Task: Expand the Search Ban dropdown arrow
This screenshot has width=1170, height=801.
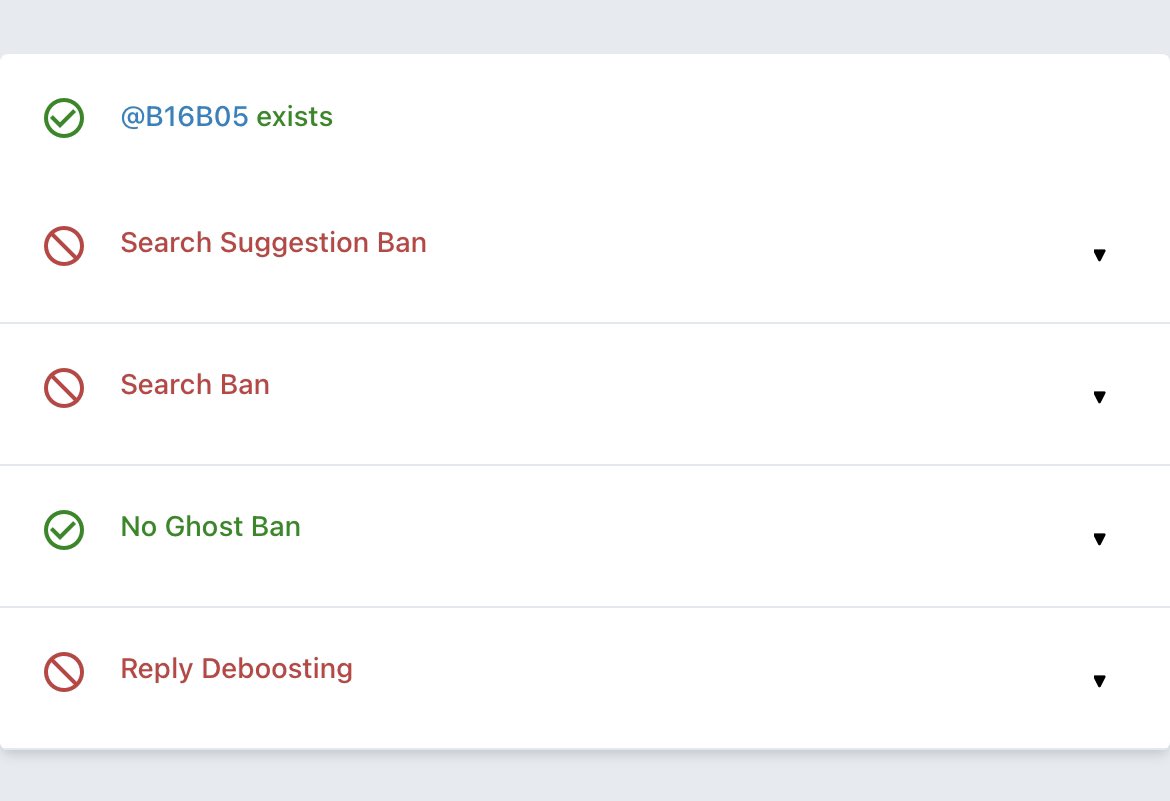Action: pyautogui.click(x=1099, y=397)
